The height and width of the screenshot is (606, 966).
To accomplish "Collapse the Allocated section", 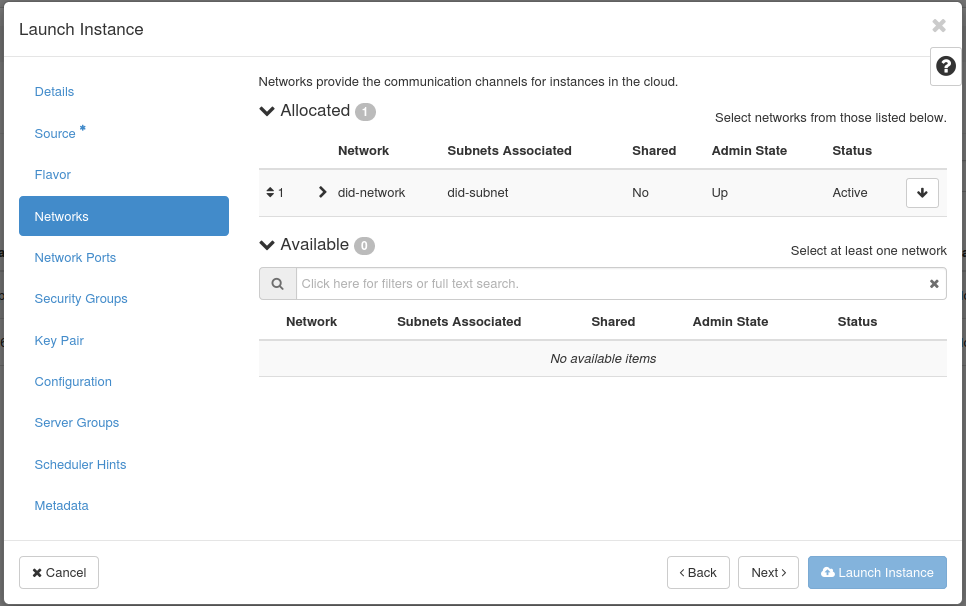I will coord(267,111).
